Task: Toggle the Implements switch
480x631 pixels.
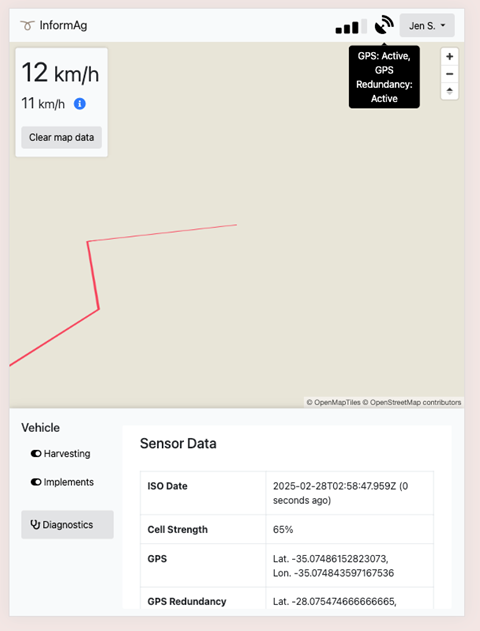Action: pyautogui.click(x=36, y=482)
